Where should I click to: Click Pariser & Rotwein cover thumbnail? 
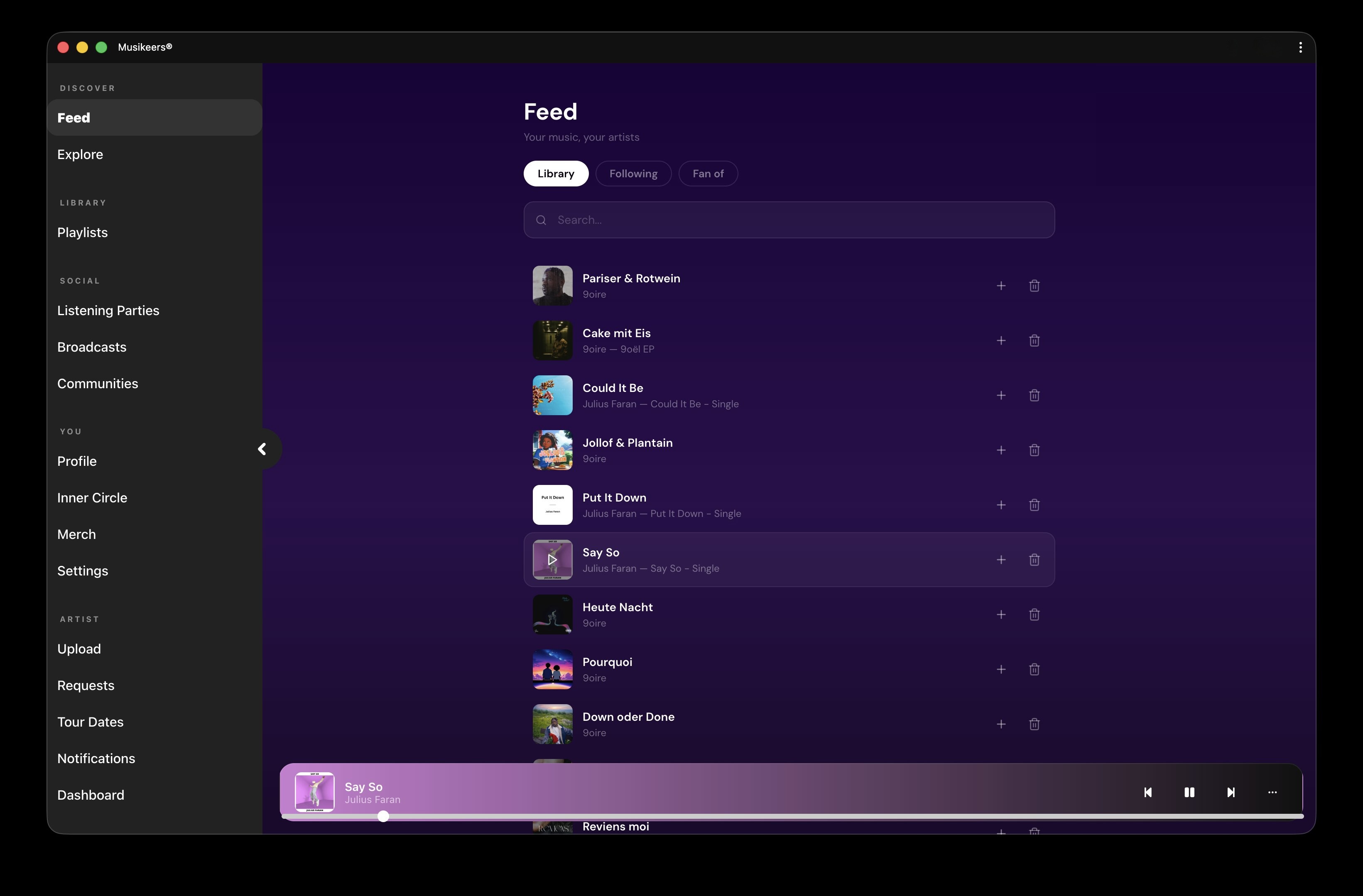click(x=552, y=286)
